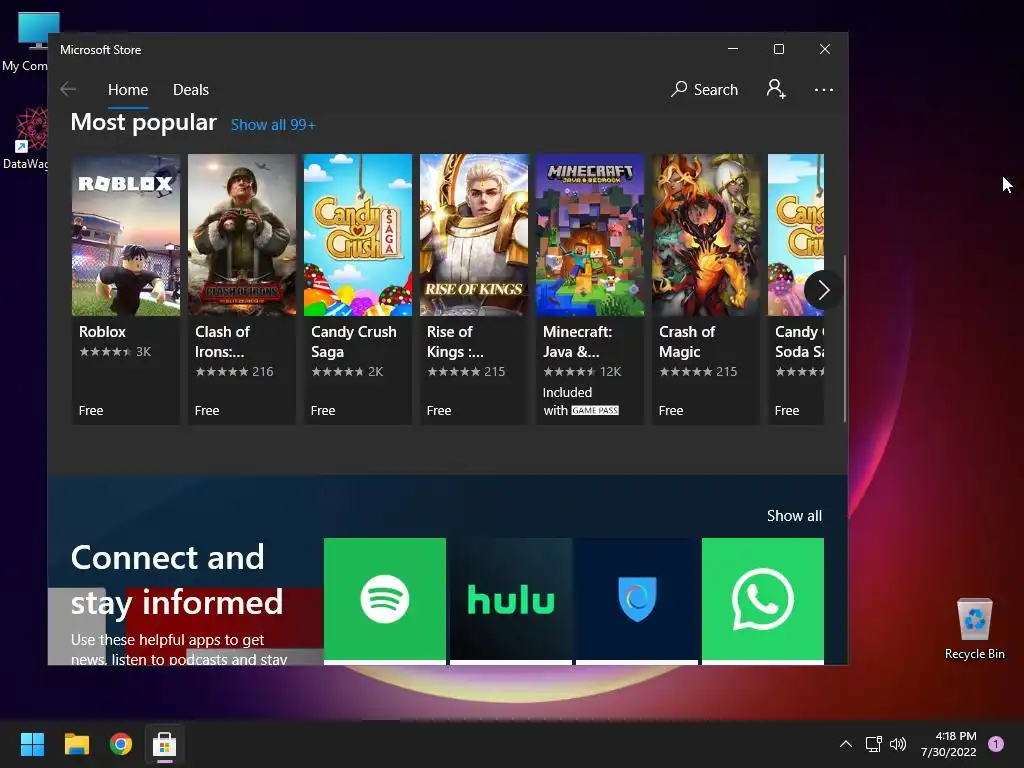Click the sign-in account icon
This screenshot has height=768, width=1024.
coord(776,89)
